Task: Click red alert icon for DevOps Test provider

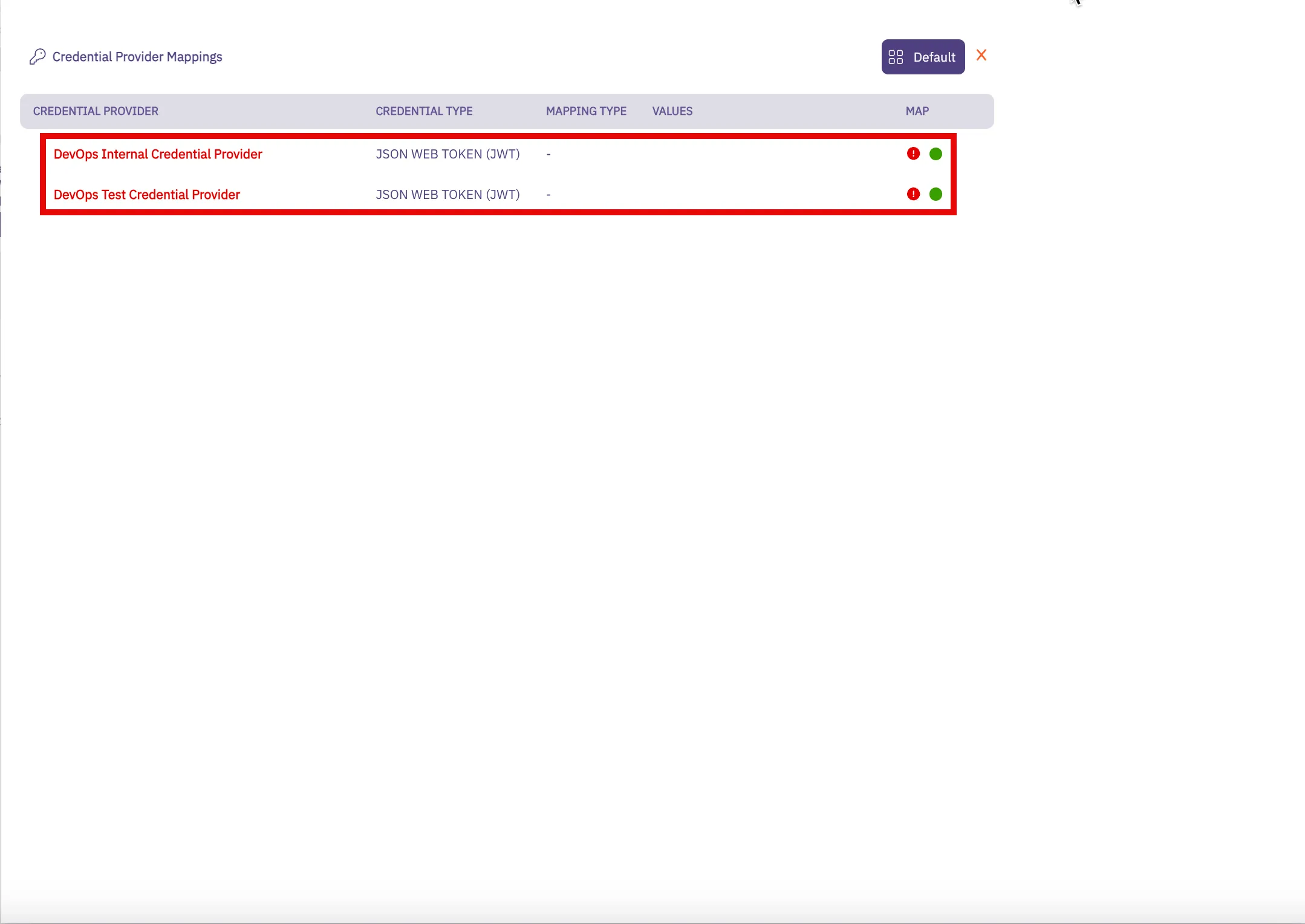Action: tap(913, 194)
